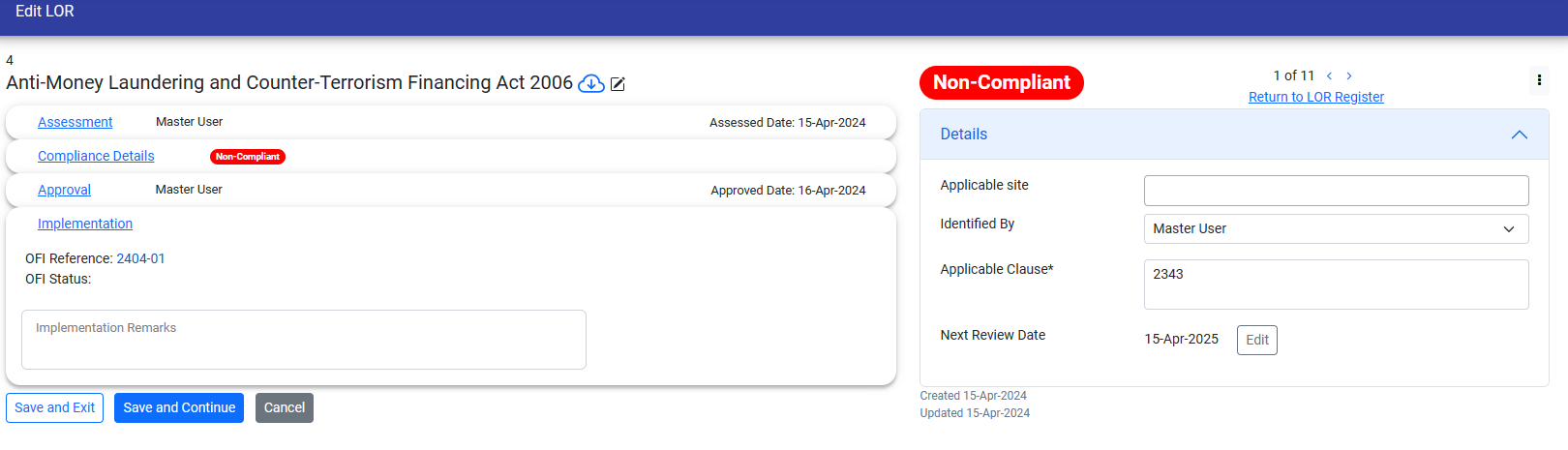Screen dimensions: 1568x450
Task: Click the Applicable Clause text field
Action: pyautogui.click(x=1336, y=285)
